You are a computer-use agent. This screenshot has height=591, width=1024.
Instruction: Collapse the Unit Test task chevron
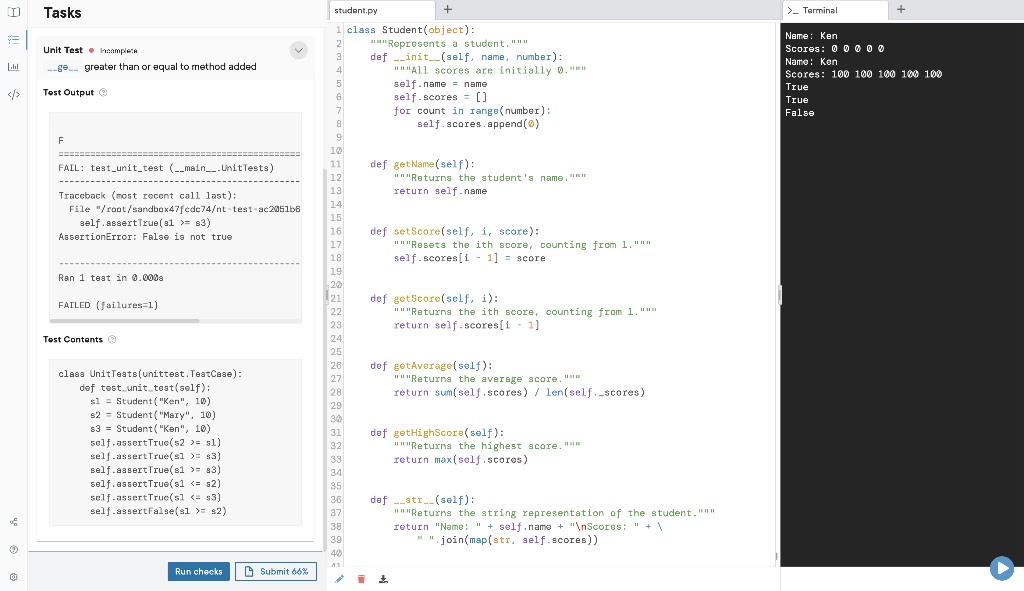pos(298,50)
